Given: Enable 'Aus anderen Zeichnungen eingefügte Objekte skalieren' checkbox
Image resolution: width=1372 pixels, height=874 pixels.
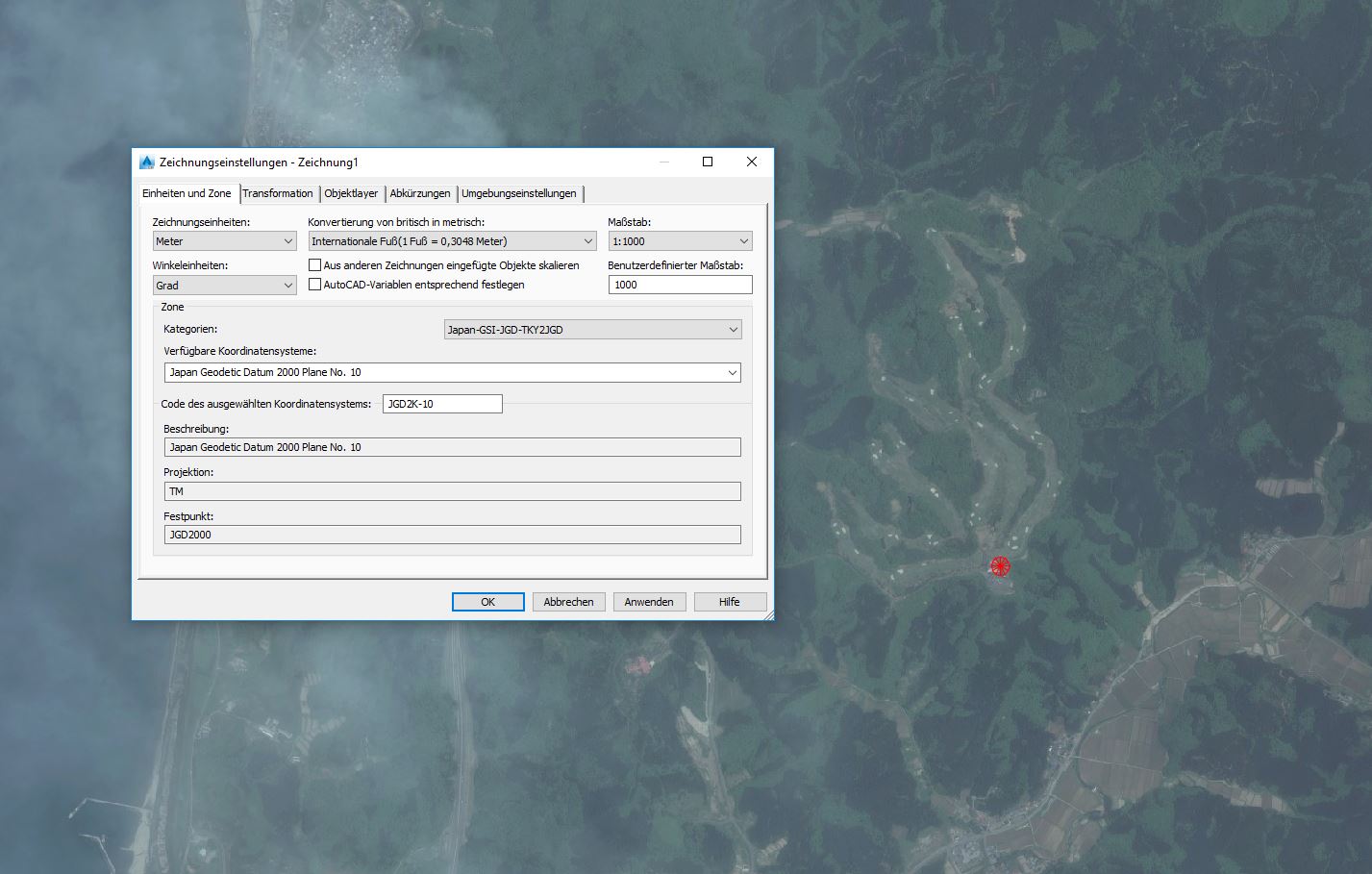Looking at the screenshot, I should (314, 265).
